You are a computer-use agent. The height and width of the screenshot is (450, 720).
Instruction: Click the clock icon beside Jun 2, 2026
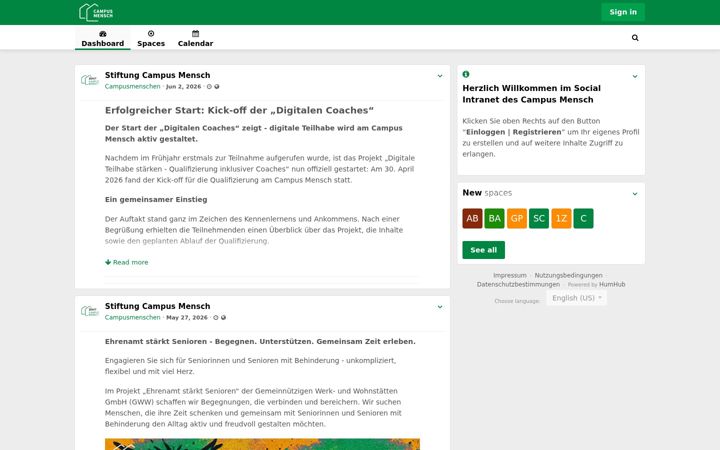[209, 86]
